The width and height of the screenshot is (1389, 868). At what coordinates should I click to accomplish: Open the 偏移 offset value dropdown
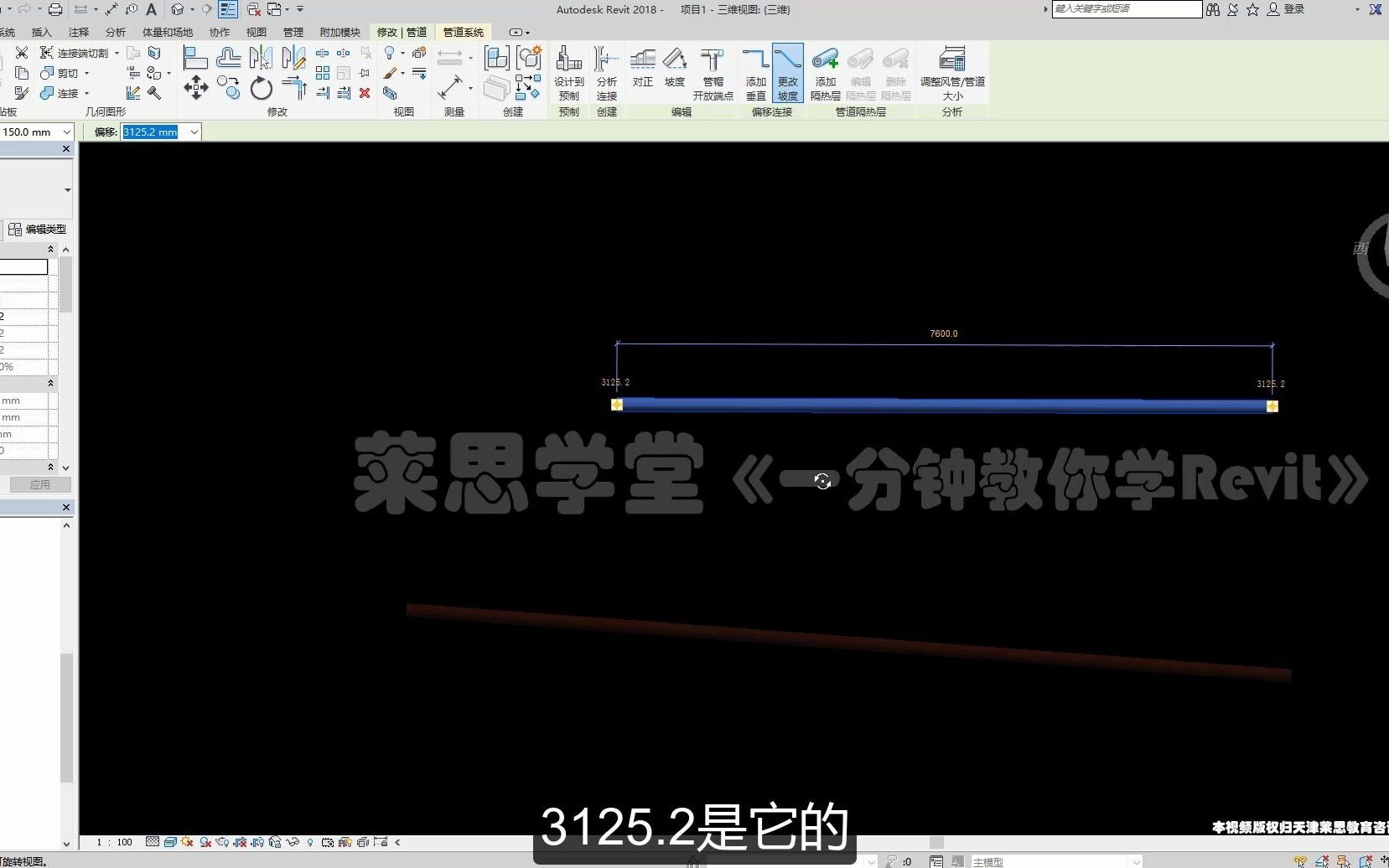193,132
